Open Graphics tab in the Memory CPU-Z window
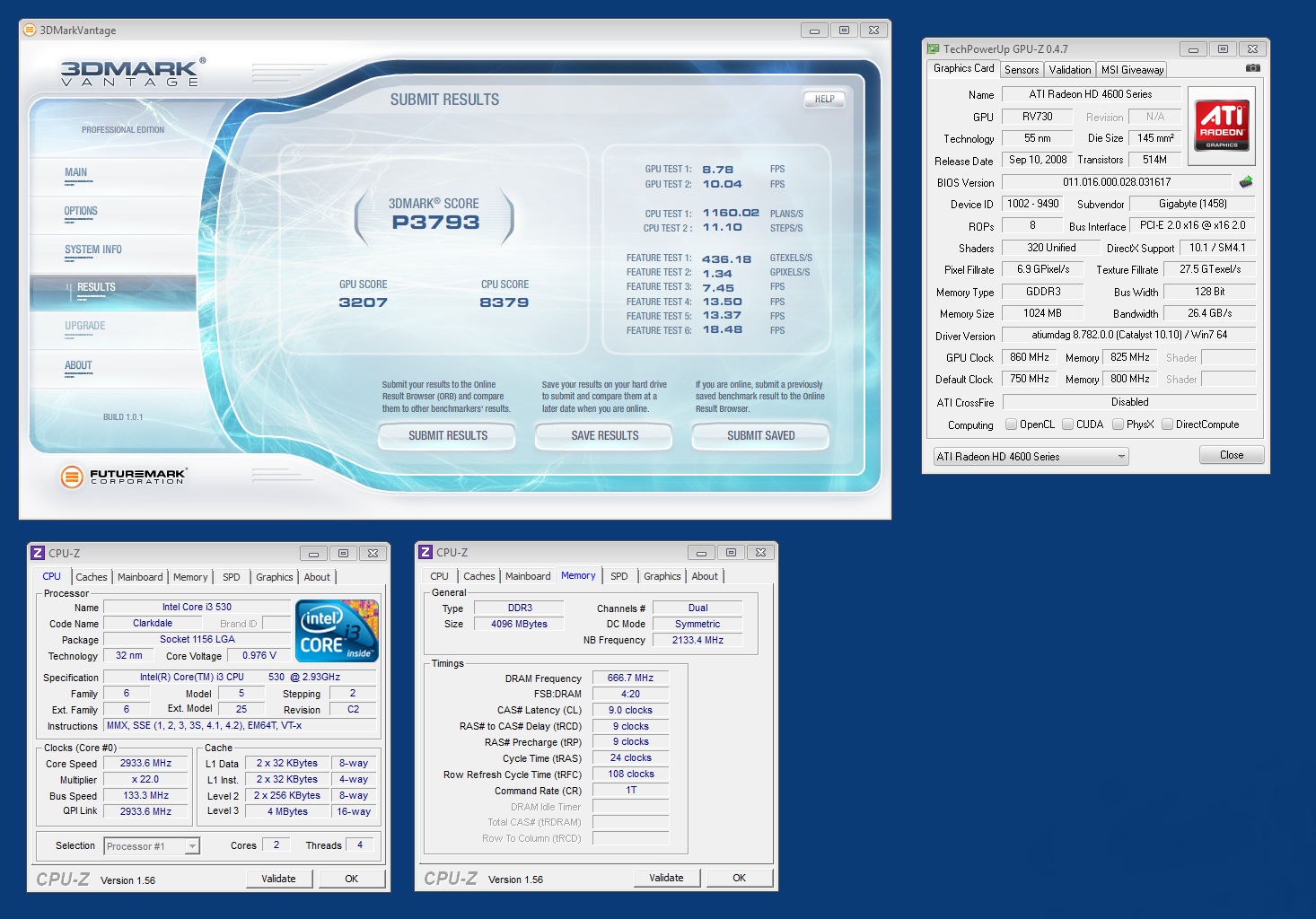The image size is (1316, 919). click(x=662, y=576)
